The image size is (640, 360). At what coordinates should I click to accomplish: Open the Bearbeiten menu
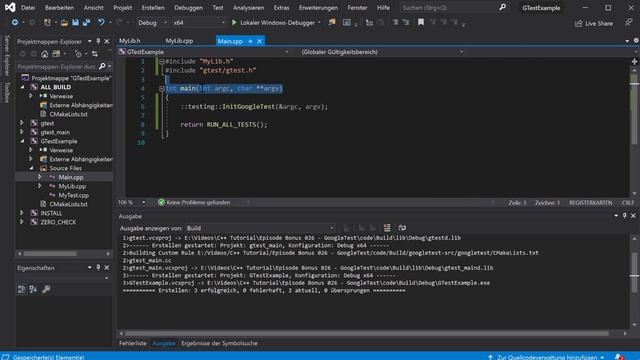click(59, 8)
